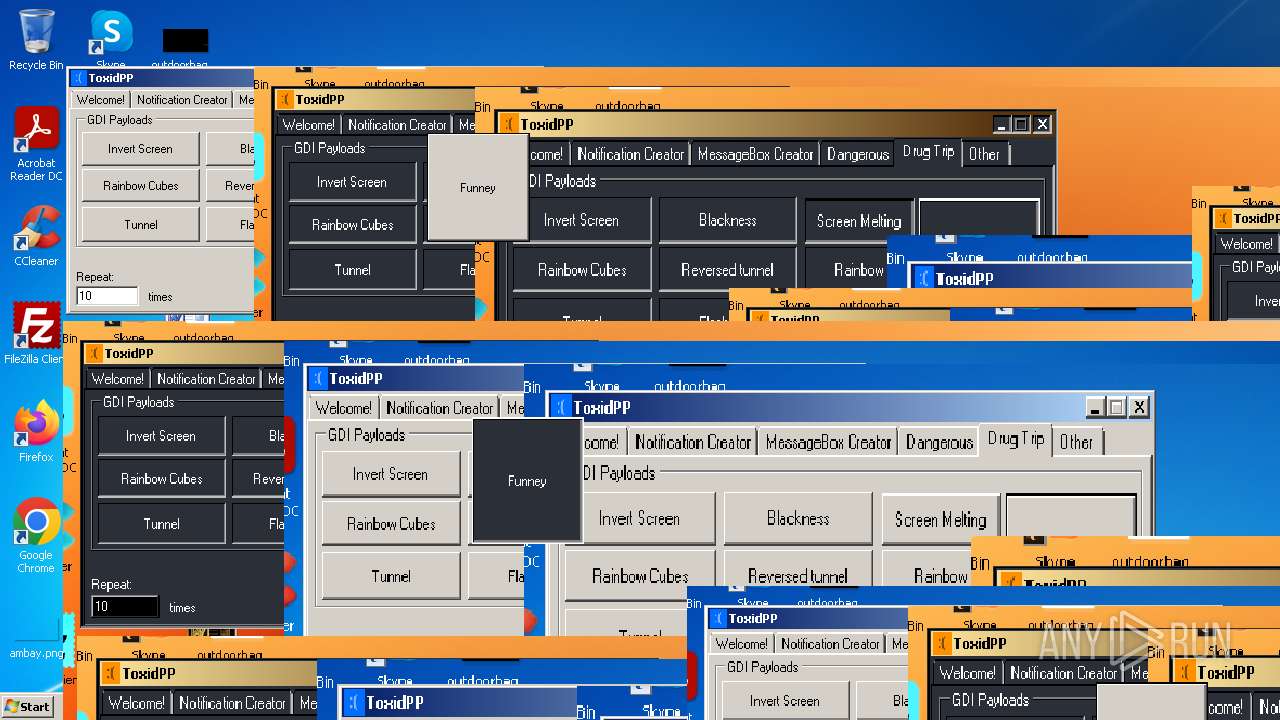Open Notification Creator in light ToxidPP window with Repeat field
The height and width of the screenshot is (720, 1280).
point(182,100)
